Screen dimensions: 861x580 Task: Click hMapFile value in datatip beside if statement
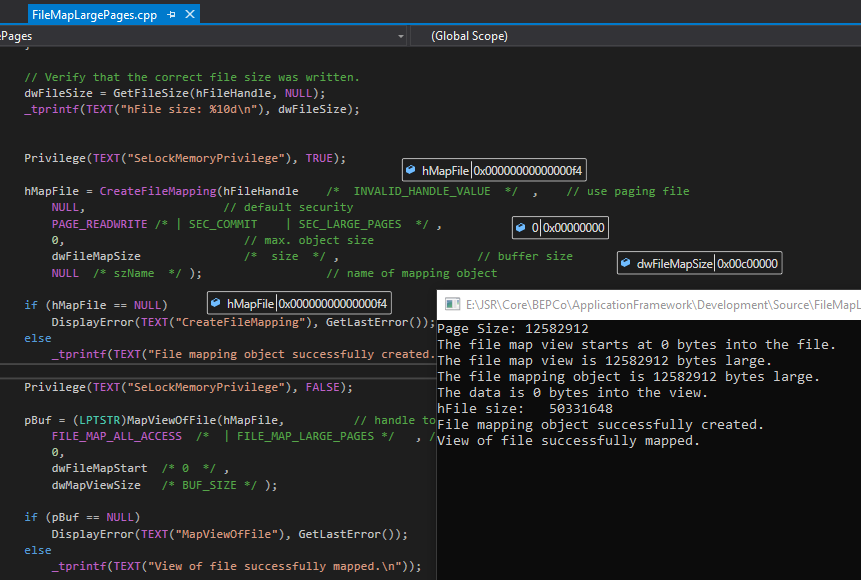point(333,304)
